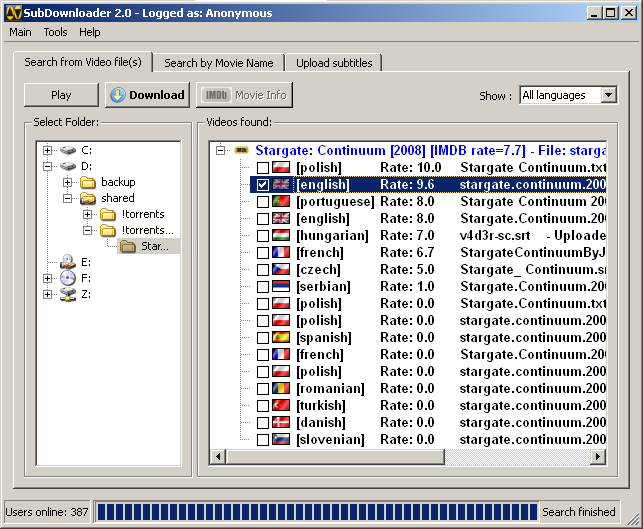Click the first !torrents folder icon
This screenshot has width=643, height=529.
point(108,214)
